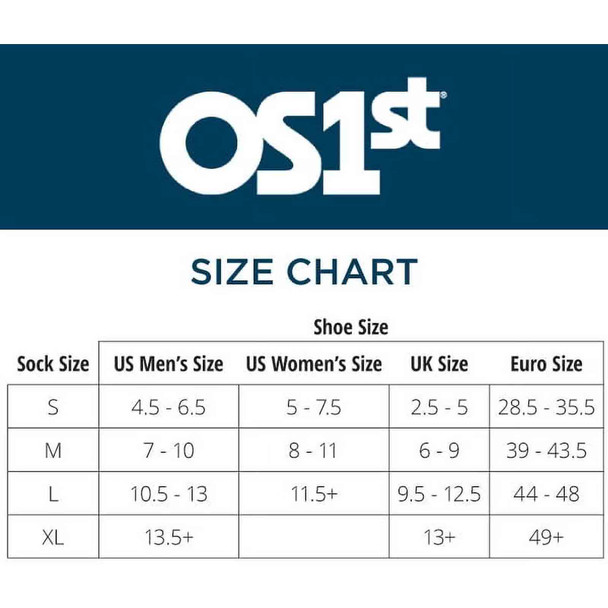Click the 11.5+ women's size cell
Screen dimensions: 608x608
[314, 494]
